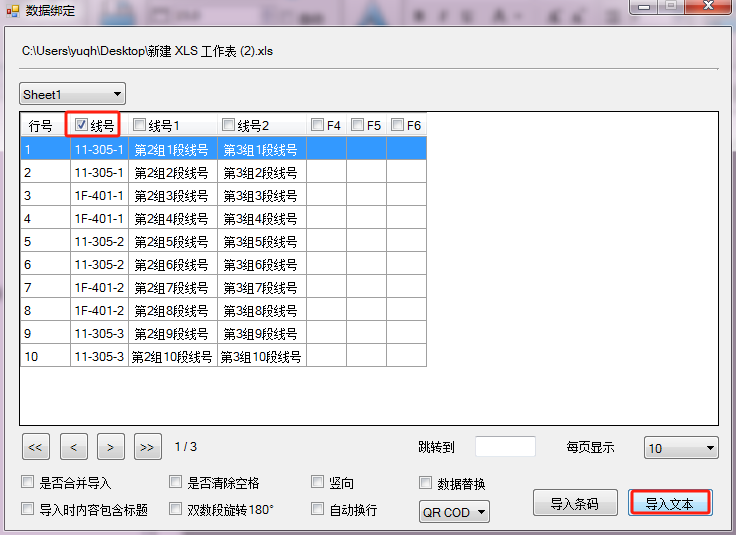
Task: Select row 10 number cell
Action: click(x=46, y=356)
